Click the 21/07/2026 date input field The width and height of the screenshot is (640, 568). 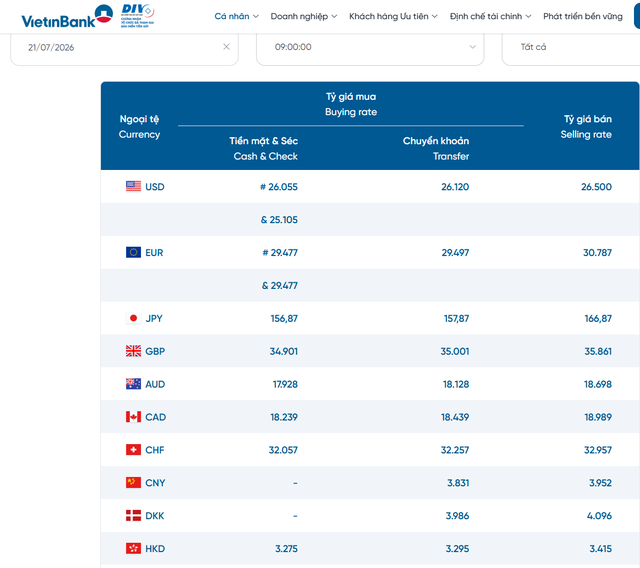pyautogui.click(x=124, y=47)
